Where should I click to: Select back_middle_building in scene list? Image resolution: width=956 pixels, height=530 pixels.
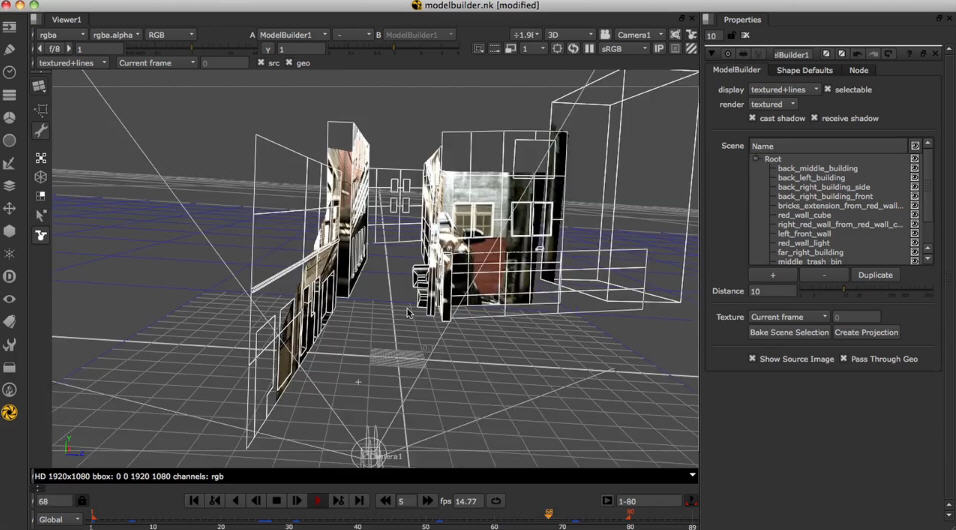(817, 168)
